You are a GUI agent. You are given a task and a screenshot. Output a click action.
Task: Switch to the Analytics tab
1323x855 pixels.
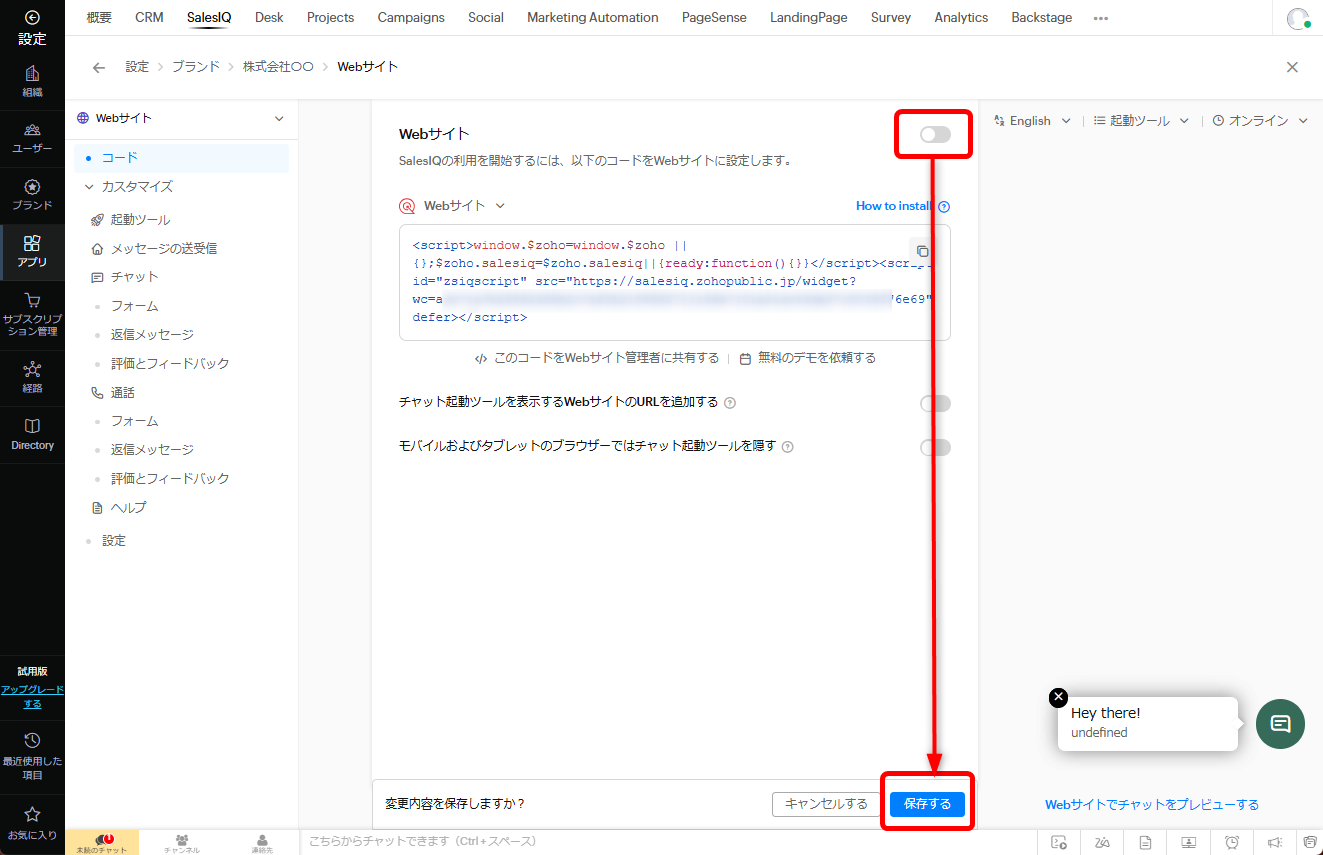click(961, 17)
